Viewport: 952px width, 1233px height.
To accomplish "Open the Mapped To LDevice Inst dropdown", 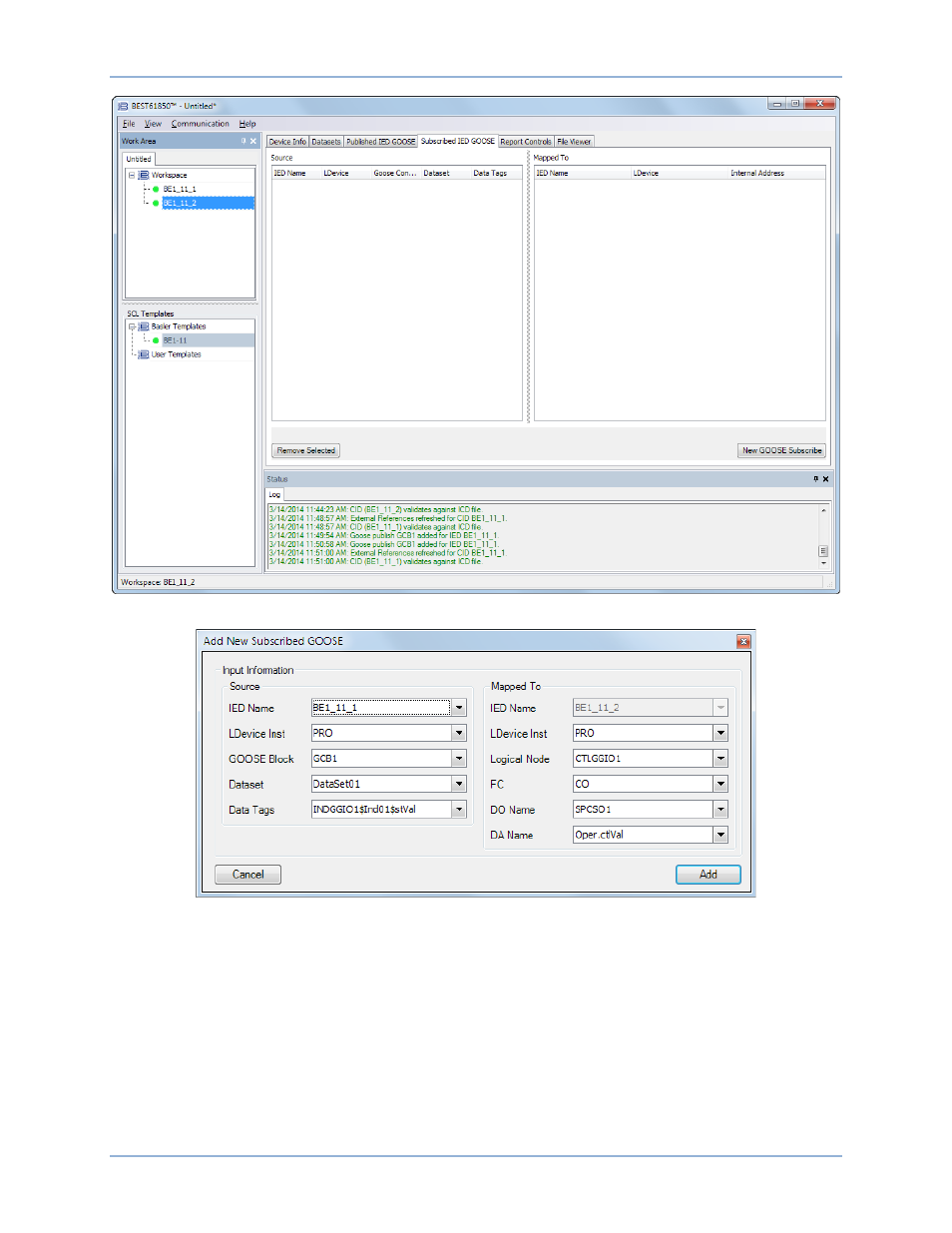I will [720, 733].
